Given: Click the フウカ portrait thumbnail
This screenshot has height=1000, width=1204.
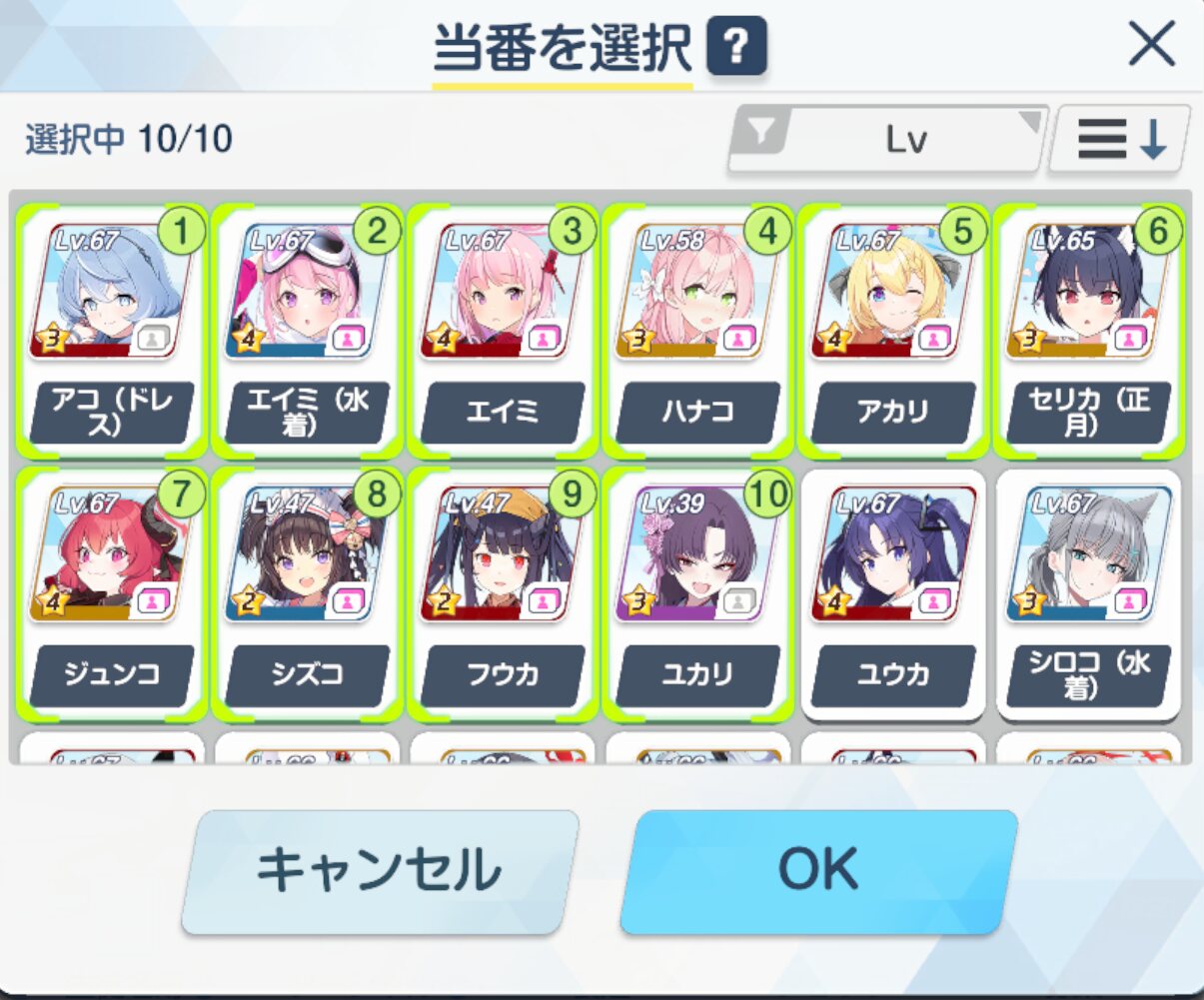Looking at the screenshot, I should click(503, 553).
